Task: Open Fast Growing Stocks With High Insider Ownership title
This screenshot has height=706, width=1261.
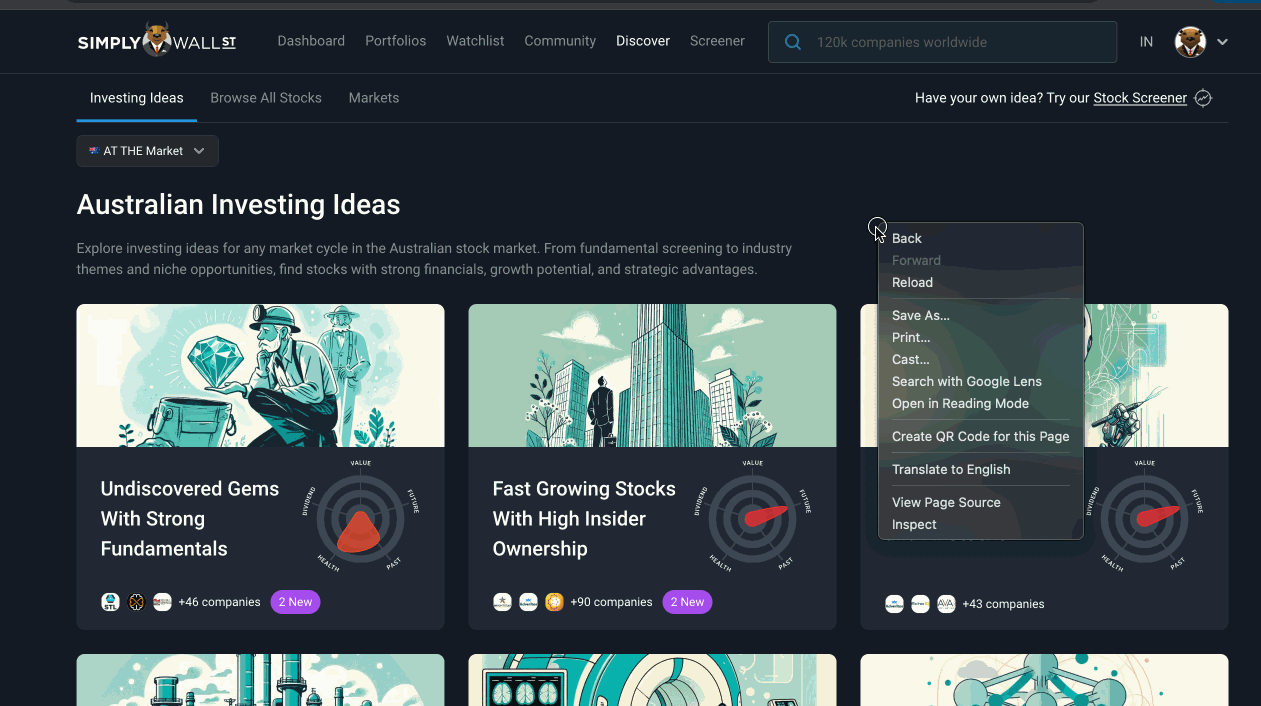Action: (x=584, y=518)
